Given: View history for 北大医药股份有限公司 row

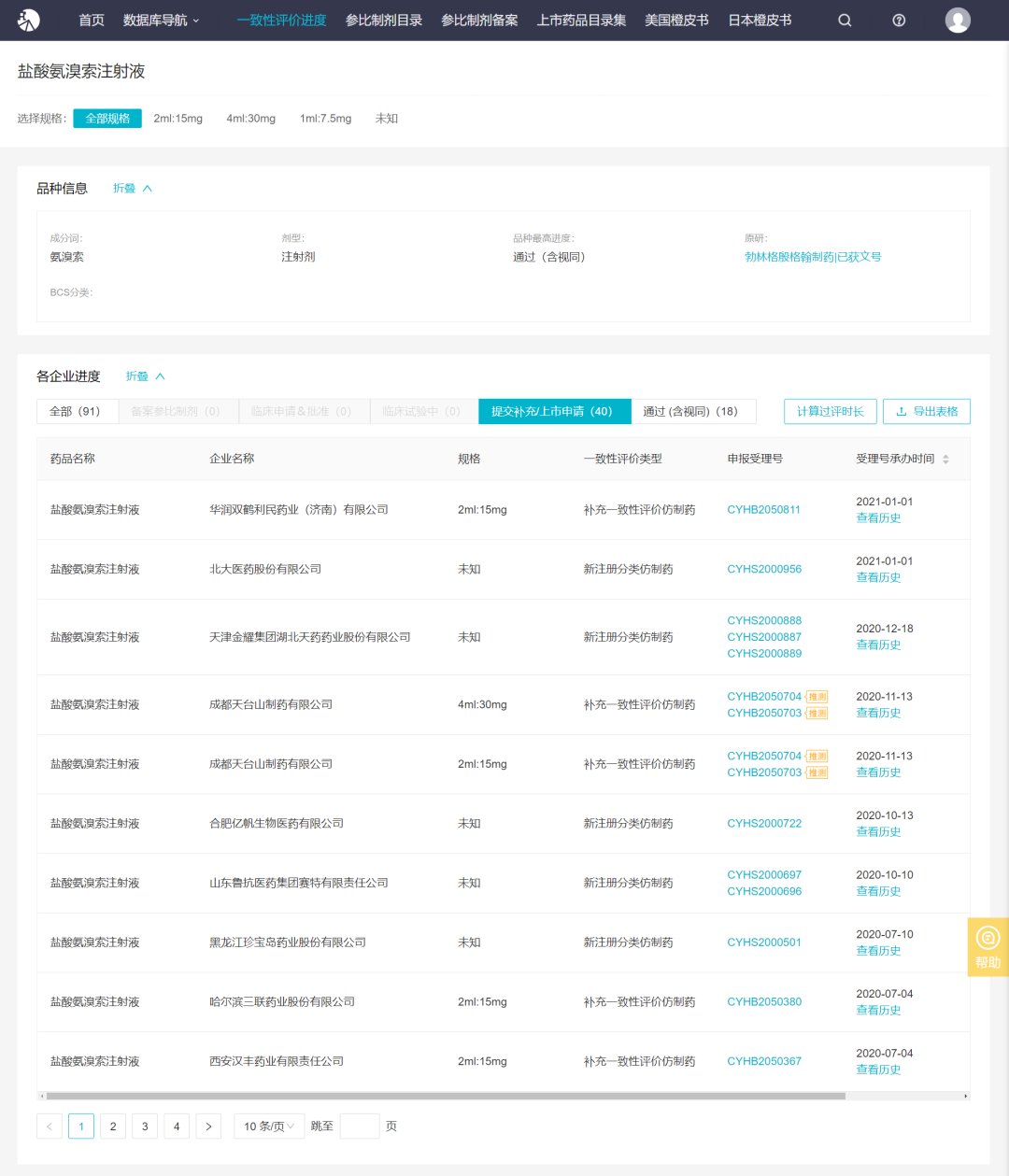Looking at the screenshot, I should pos(878,578).
